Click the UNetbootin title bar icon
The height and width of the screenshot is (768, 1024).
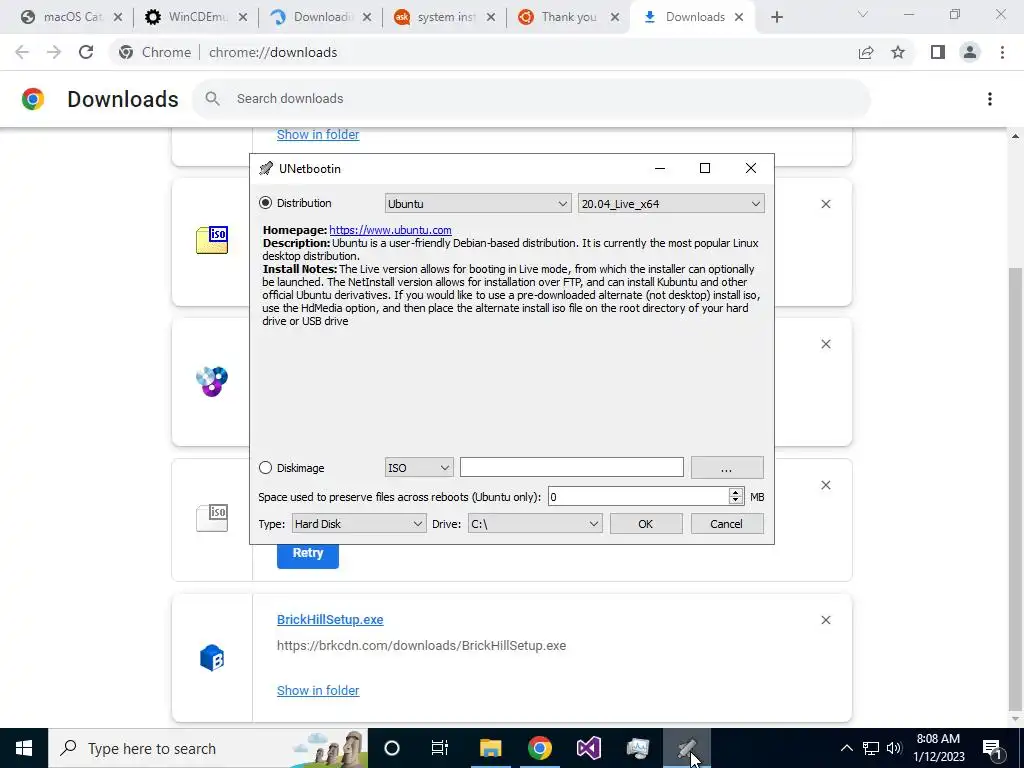[x=266, y=168]
